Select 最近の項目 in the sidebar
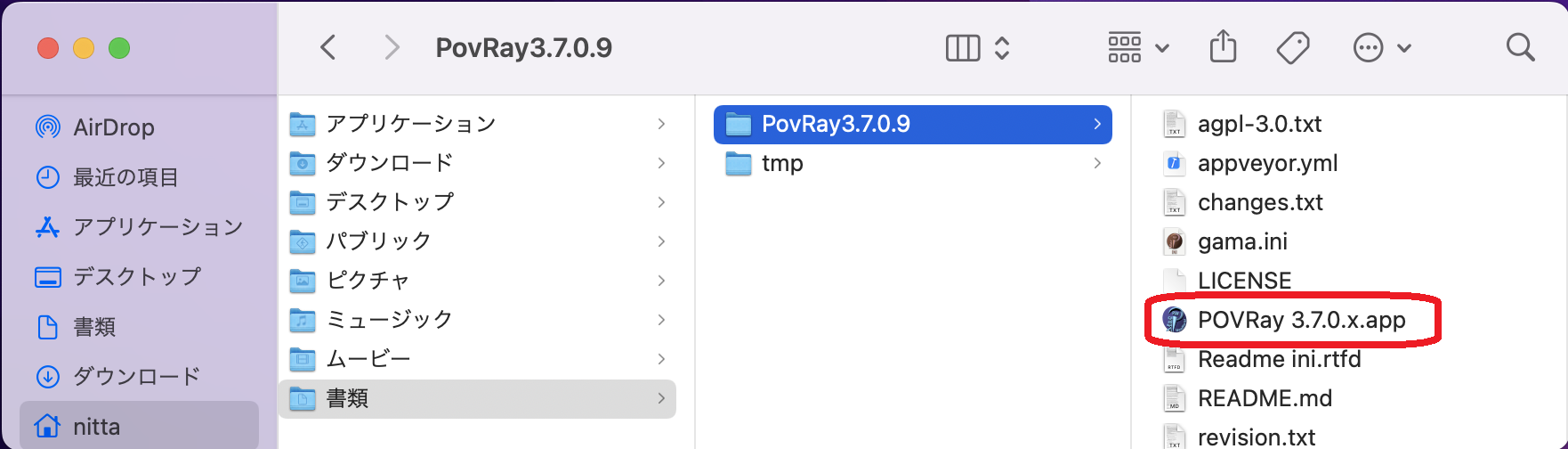Image resolution: width=1568 pixels, height=449 pixels. (125, 177)
